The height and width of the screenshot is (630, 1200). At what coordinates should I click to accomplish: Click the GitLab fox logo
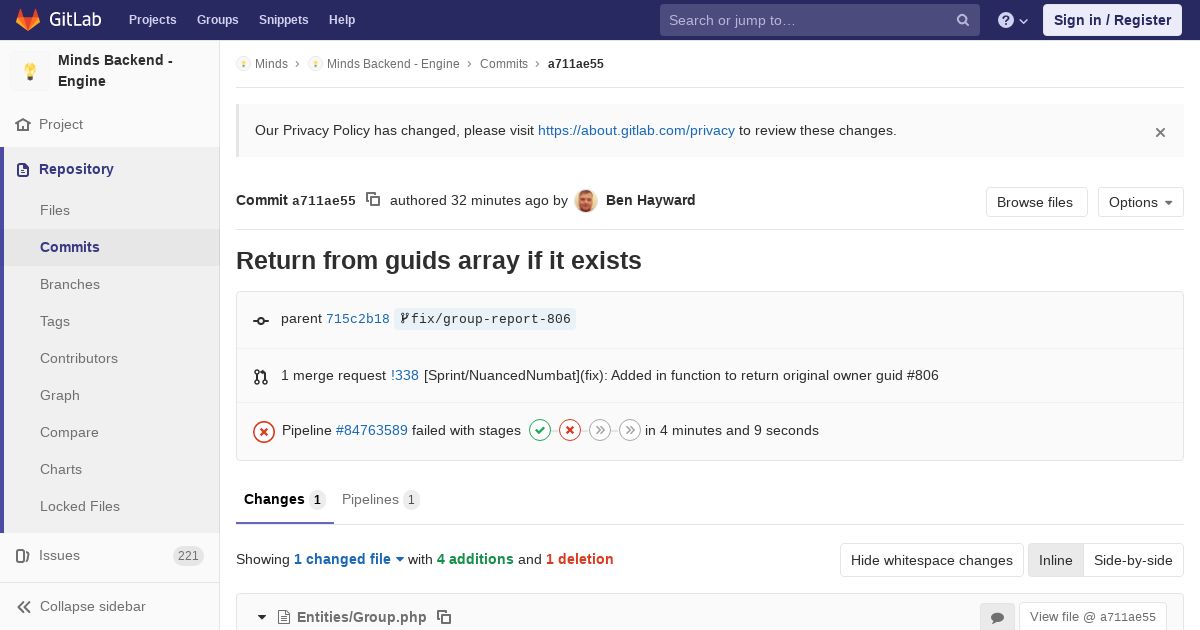28,20
